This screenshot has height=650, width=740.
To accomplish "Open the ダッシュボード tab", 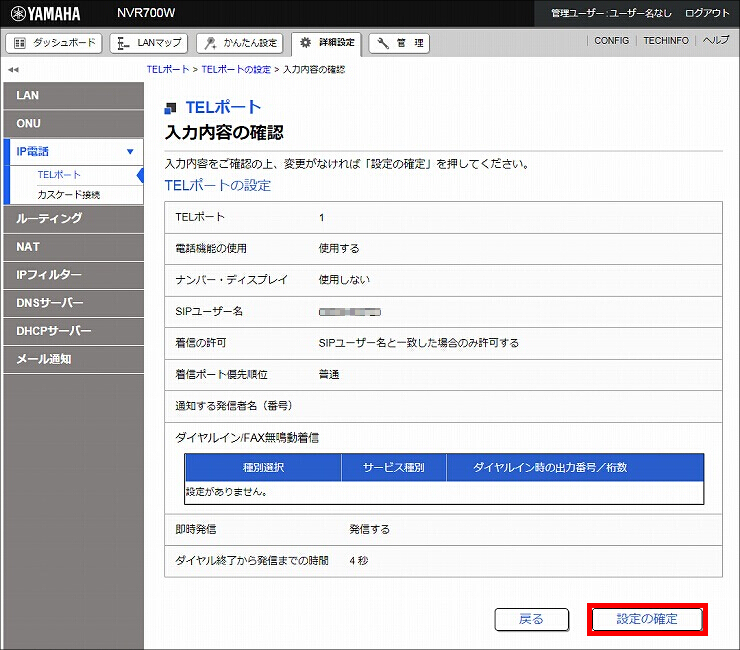I will point(54,43).
